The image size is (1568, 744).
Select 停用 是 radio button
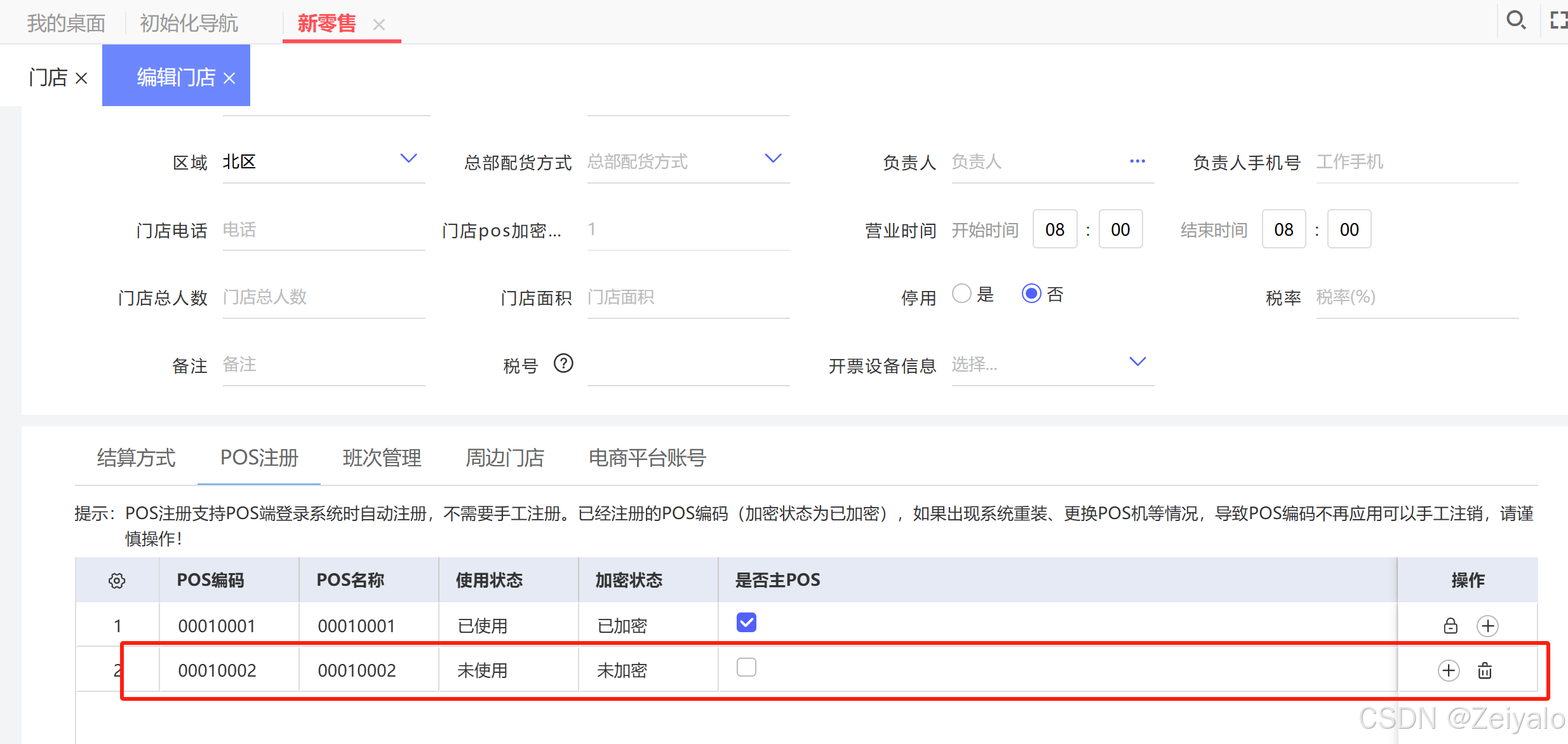[962, 294]
